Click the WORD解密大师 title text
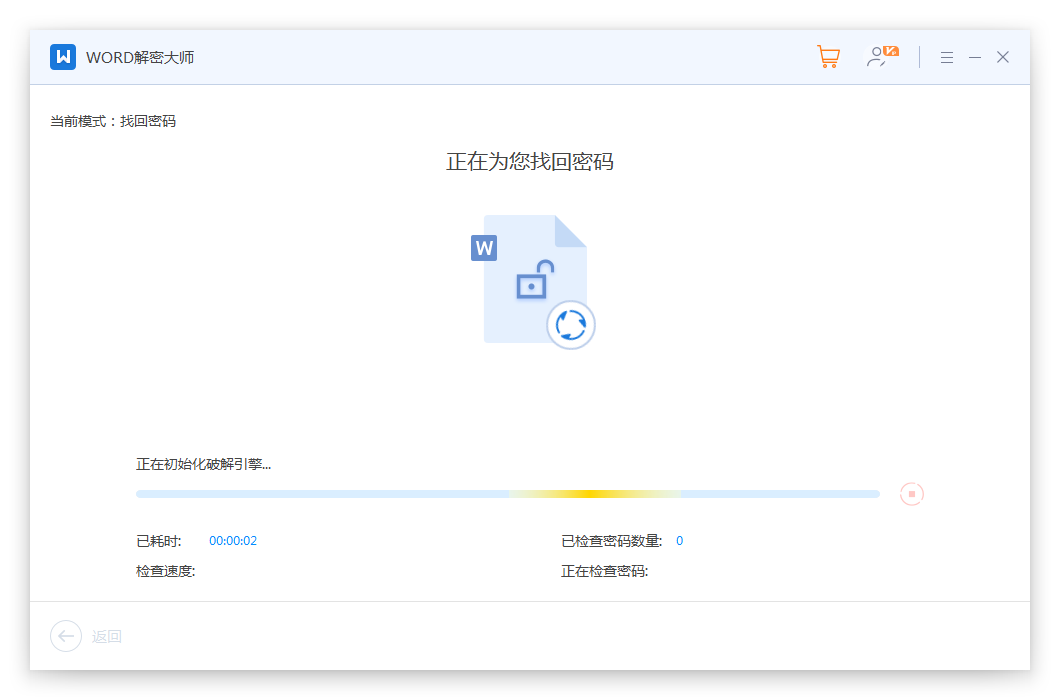Image resolution: width=1060 pixels, height=700 pixels. click(140, 57)
